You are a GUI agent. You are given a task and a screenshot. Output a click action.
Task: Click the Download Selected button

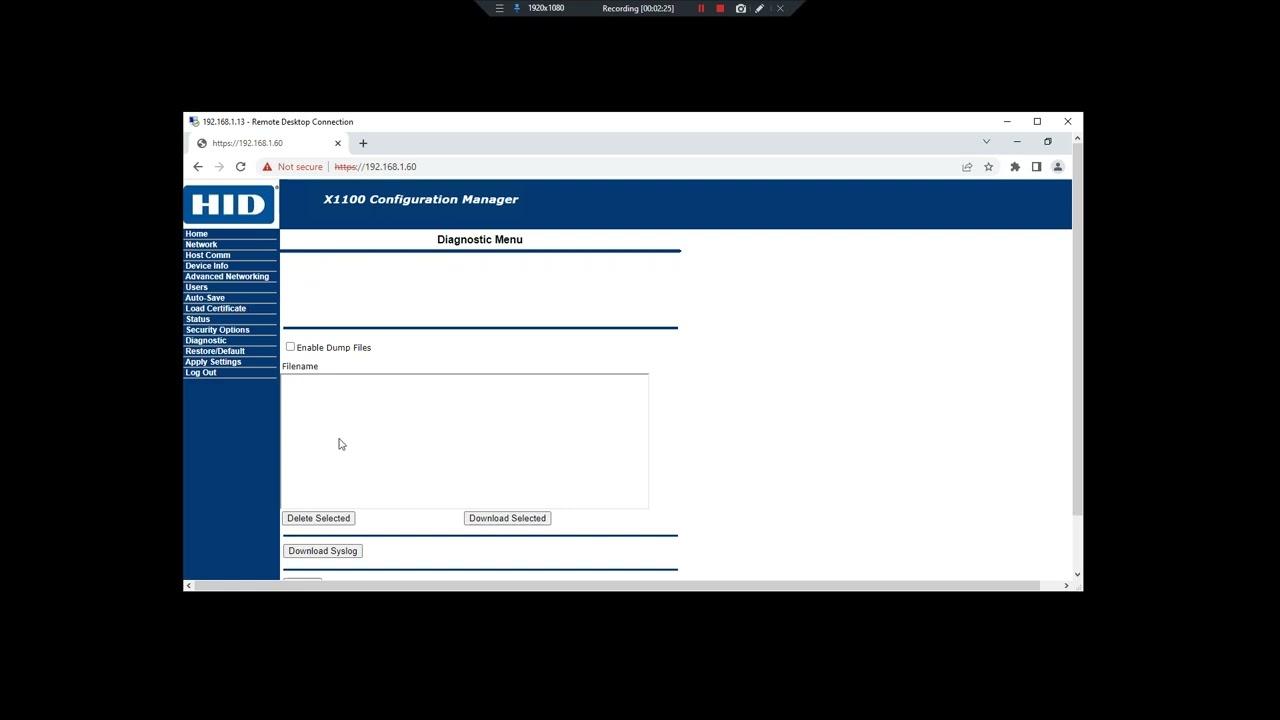pos(507,518)
